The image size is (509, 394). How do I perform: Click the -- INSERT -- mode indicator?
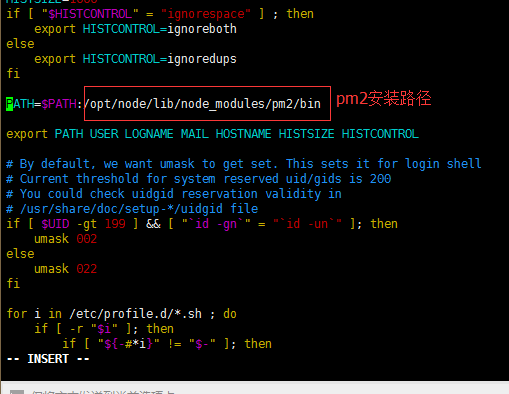(48, 359)
